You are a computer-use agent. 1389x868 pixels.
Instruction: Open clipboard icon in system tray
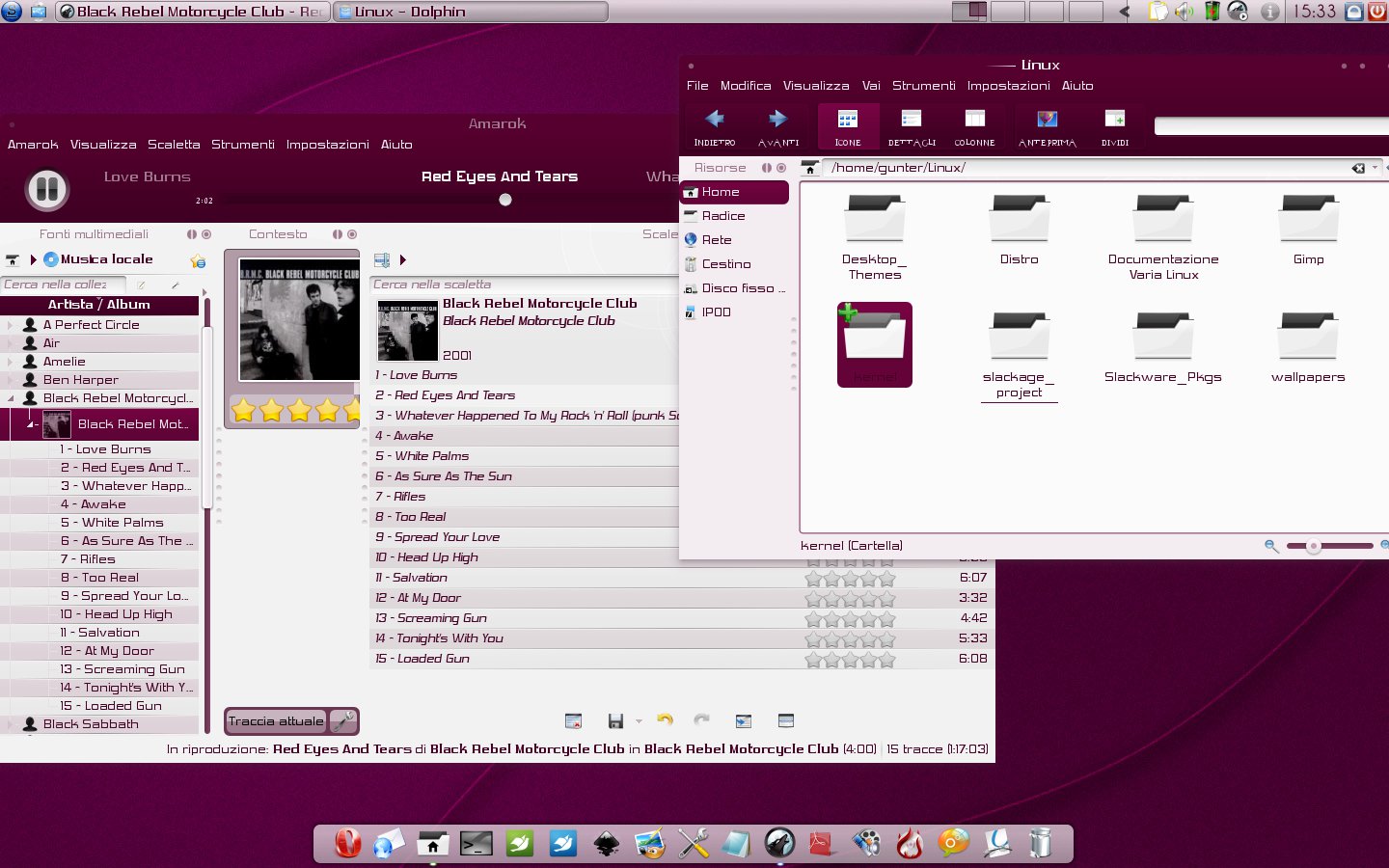pyautogui.click(x=1158, y=12)
